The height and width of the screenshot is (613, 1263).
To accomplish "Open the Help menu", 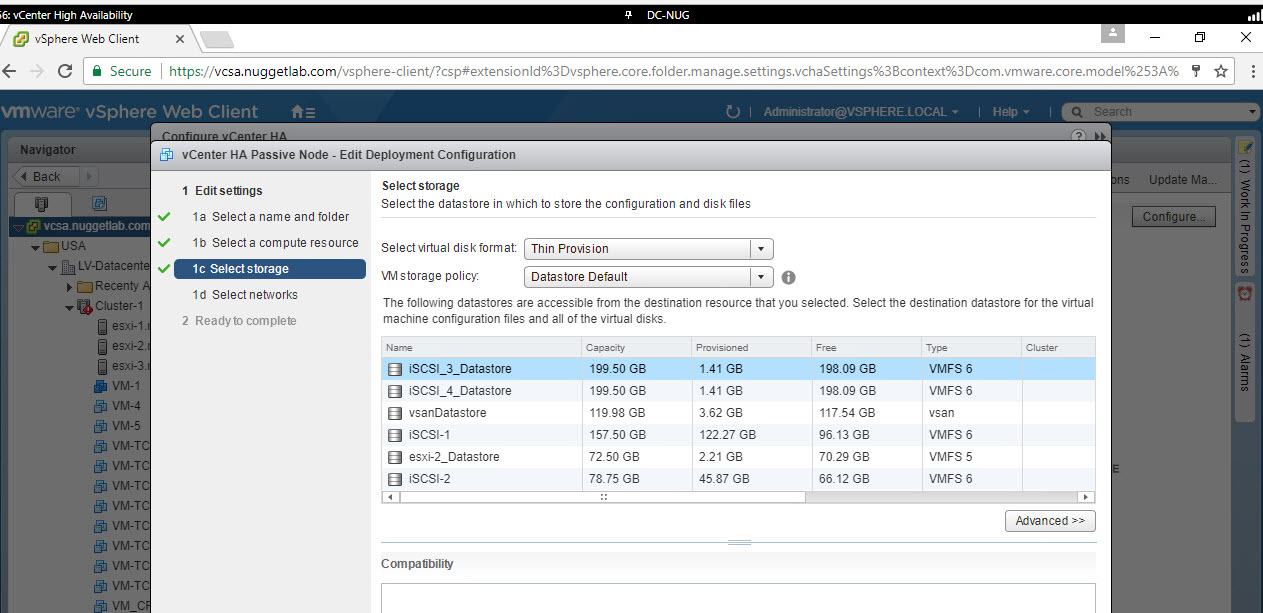I will coord(1010,112).
